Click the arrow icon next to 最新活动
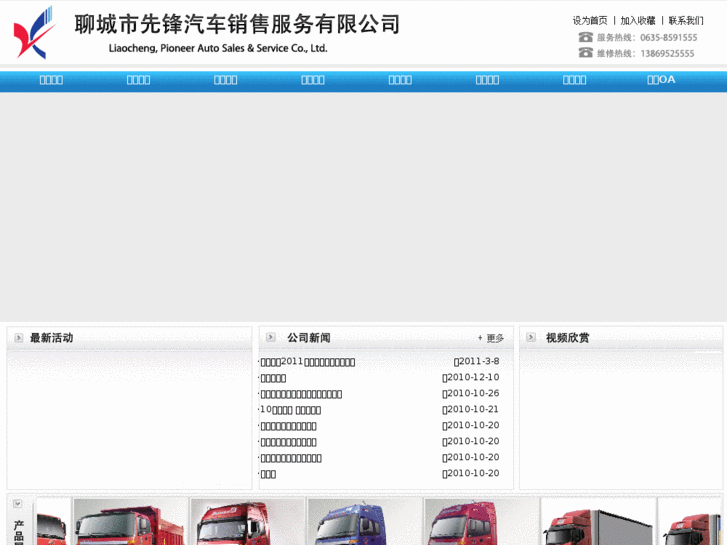The height and width of the screenshot is (545, 727). tap(19, 338)
